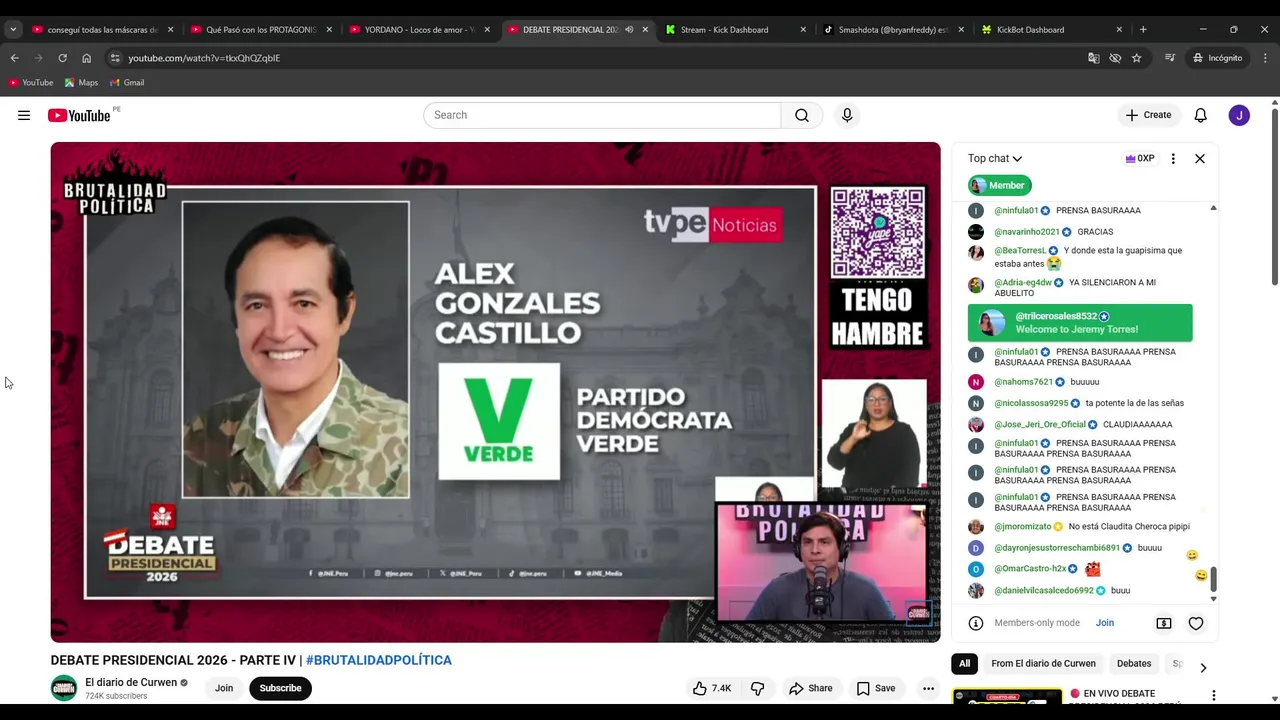
Task: Open browser home page
Action: (86, 58)
